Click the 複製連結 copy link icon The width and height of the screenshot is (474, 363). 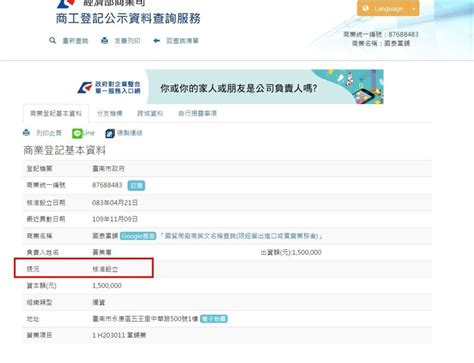pos(110,133)
